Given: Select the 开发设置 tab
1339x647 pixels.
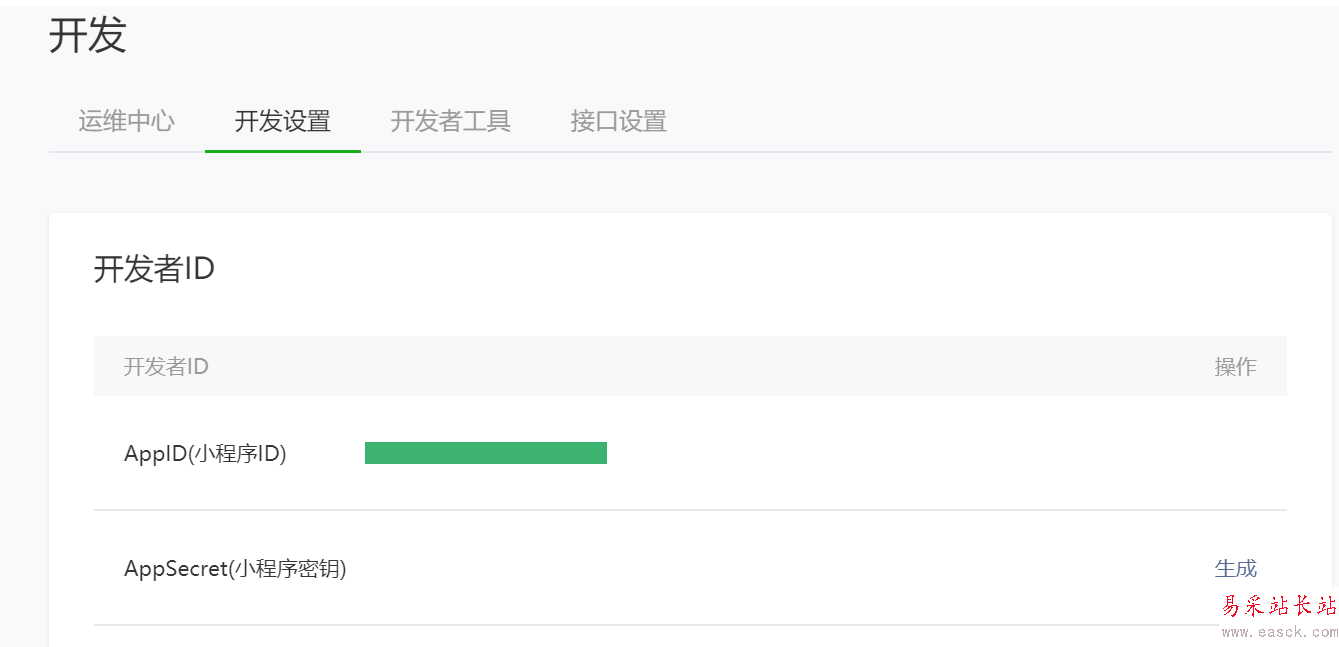Looking at the screenshot, I should 282,122.
